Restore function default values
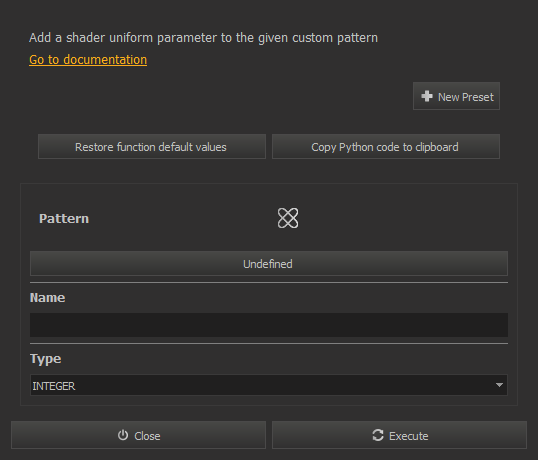 coord(152,147)
